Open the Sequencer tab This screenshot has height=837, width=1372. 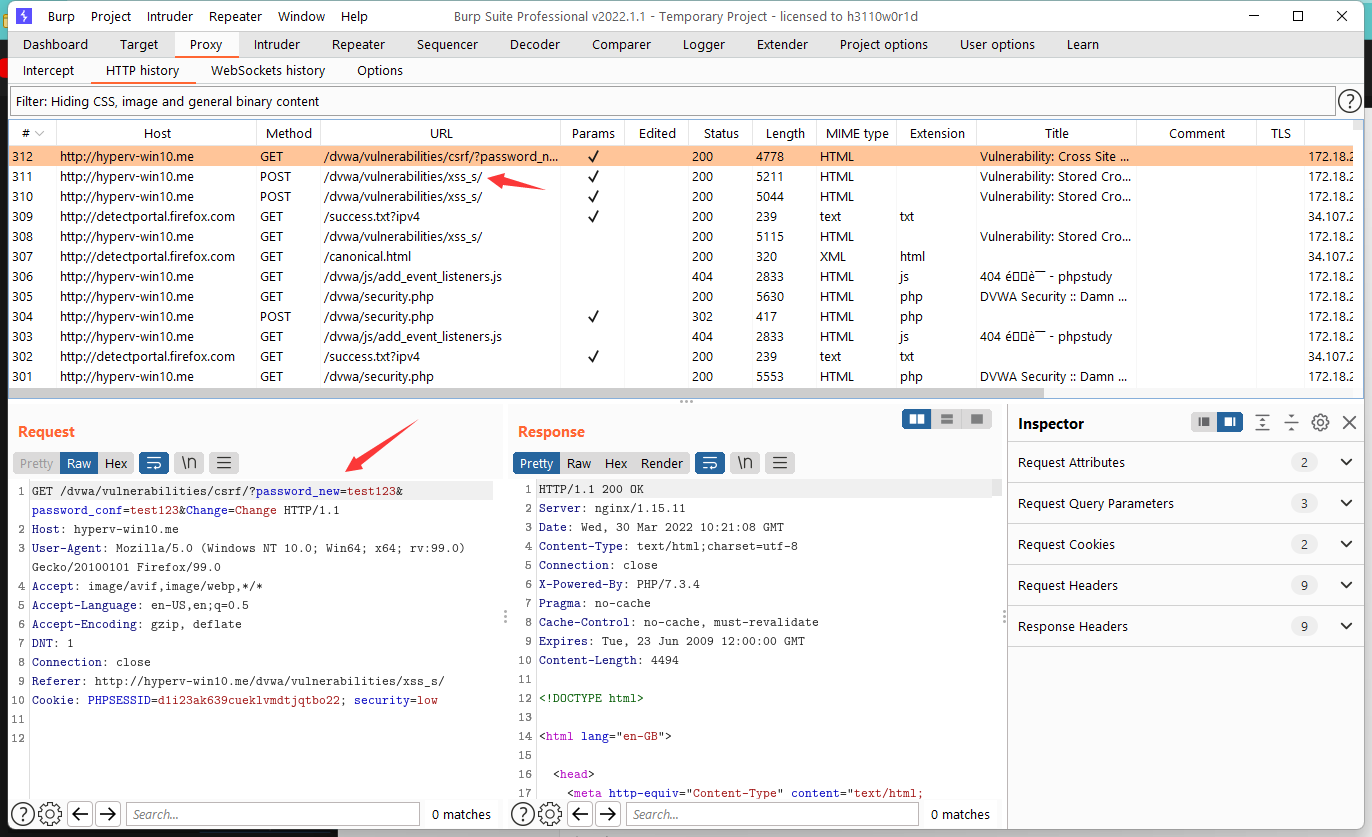click(447, 44)
